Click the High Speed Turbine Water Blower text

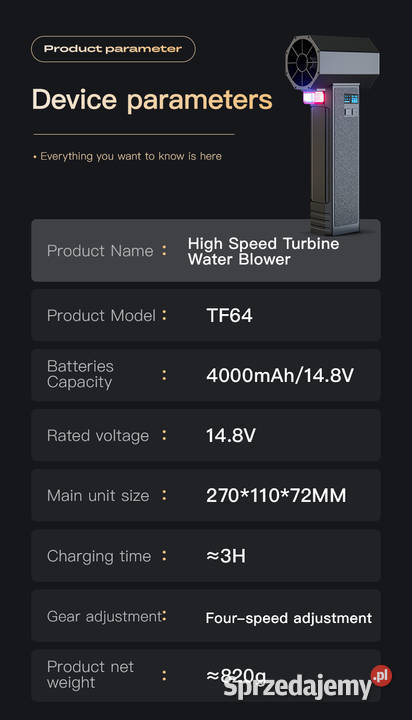point(263,251)
